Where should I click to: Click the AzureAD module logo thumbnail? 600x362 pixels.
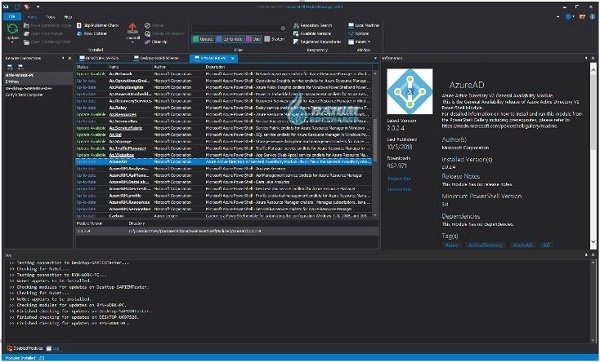(410, 91)
